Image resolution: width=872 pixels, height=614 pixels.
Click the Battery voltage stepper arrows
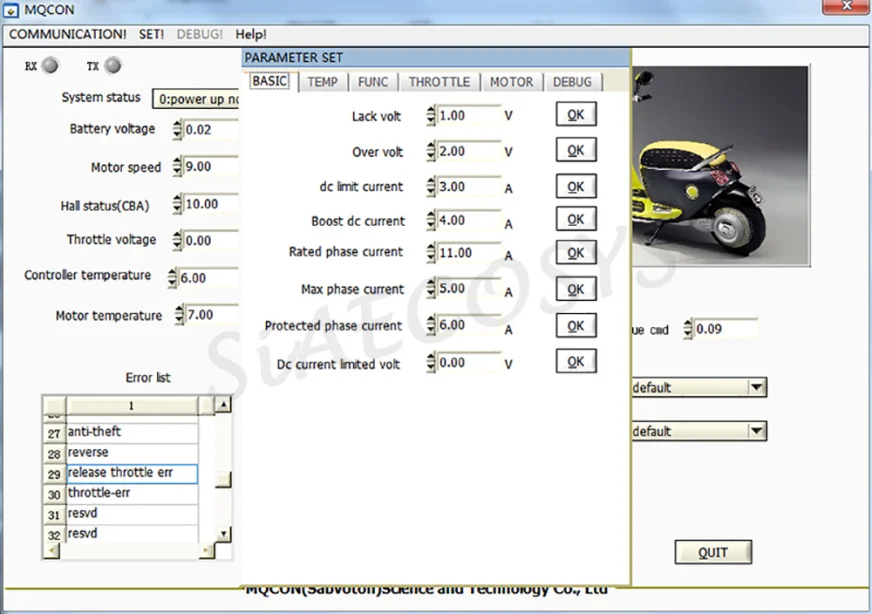[177, 130]
